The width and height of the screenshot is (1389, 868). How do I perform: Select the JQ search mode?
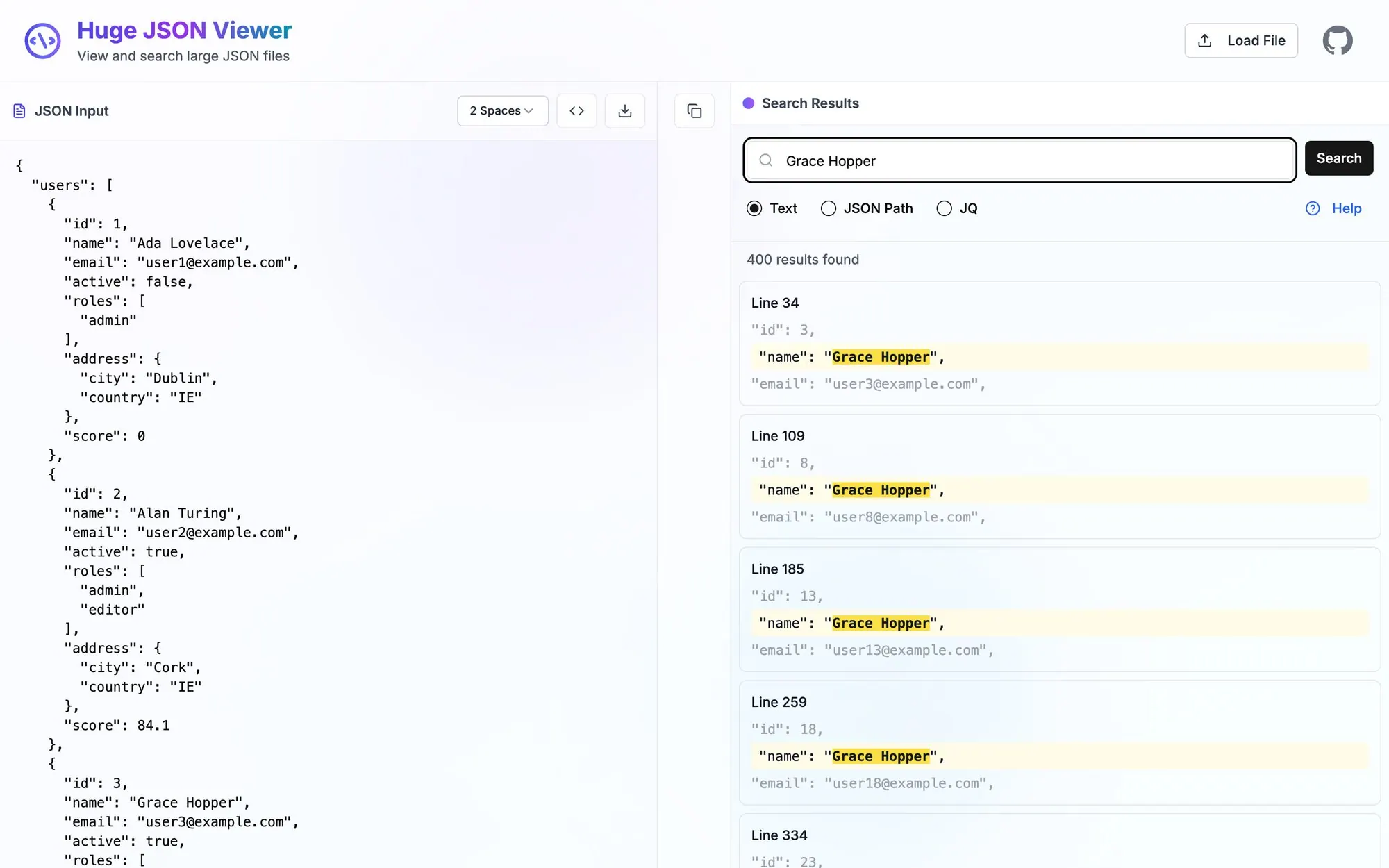point(945,208)
